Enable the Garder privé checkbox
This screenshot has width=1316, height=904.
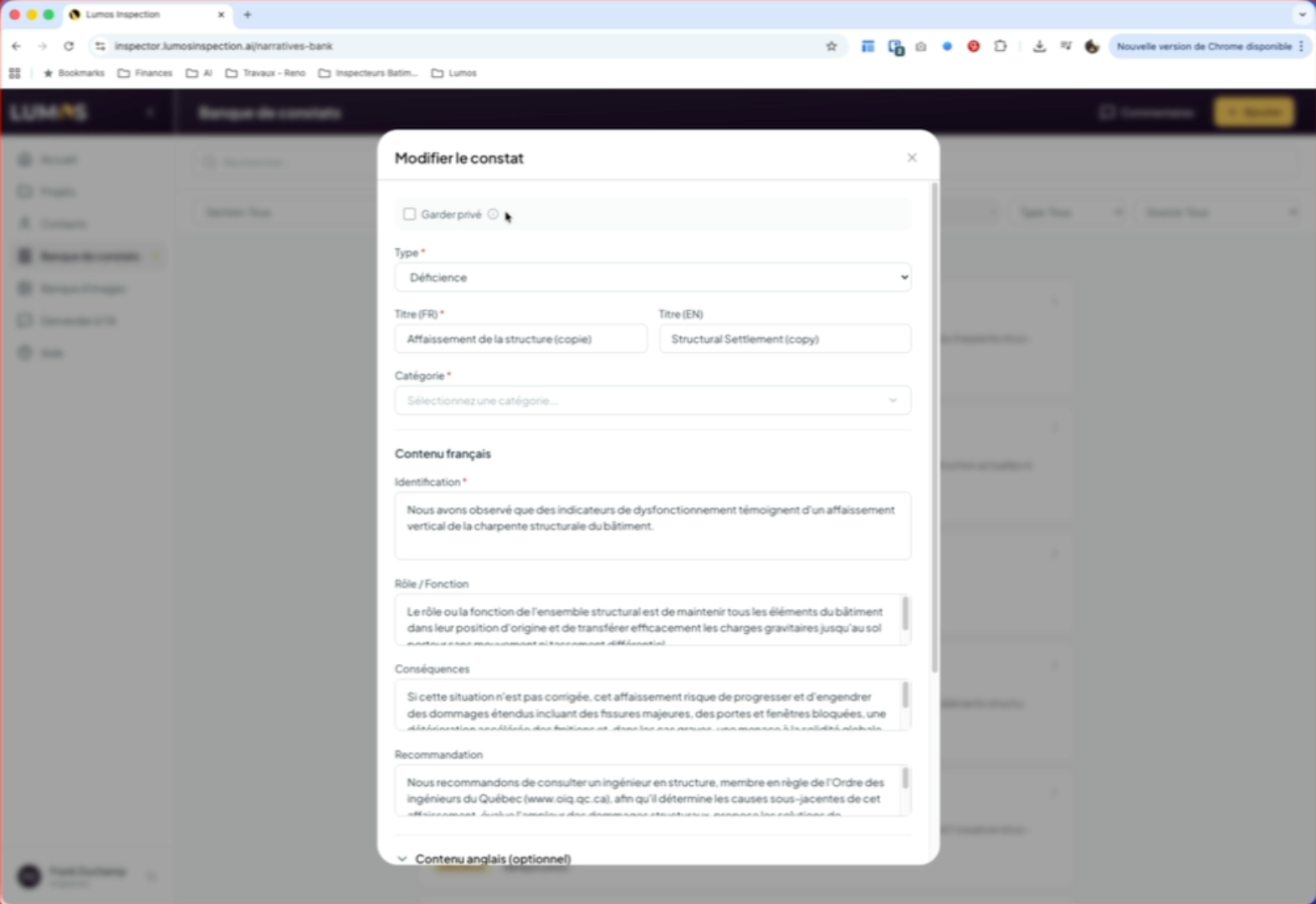[x=409, y=214]
